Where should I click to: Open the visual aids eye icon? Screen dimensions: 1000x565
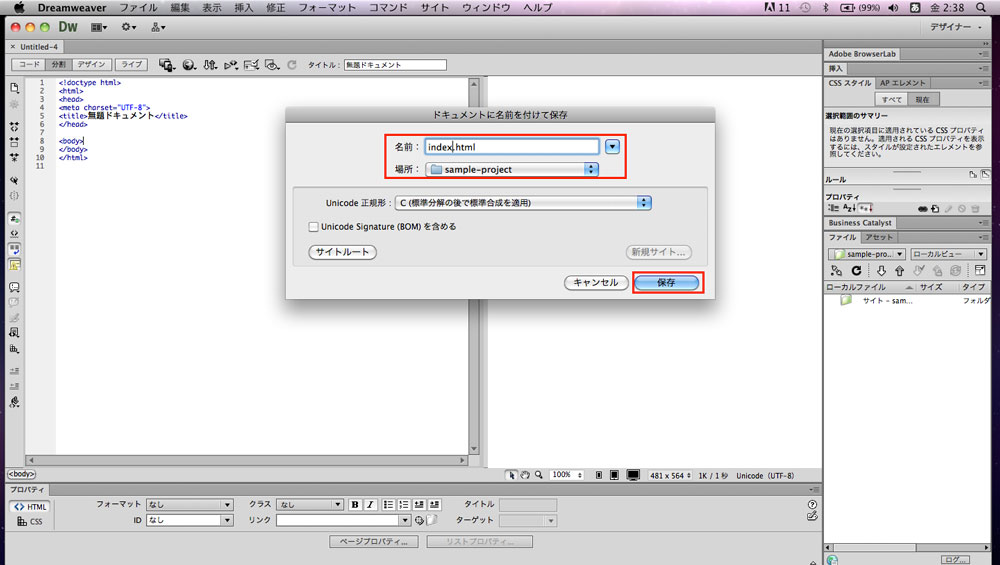(272, 64)
